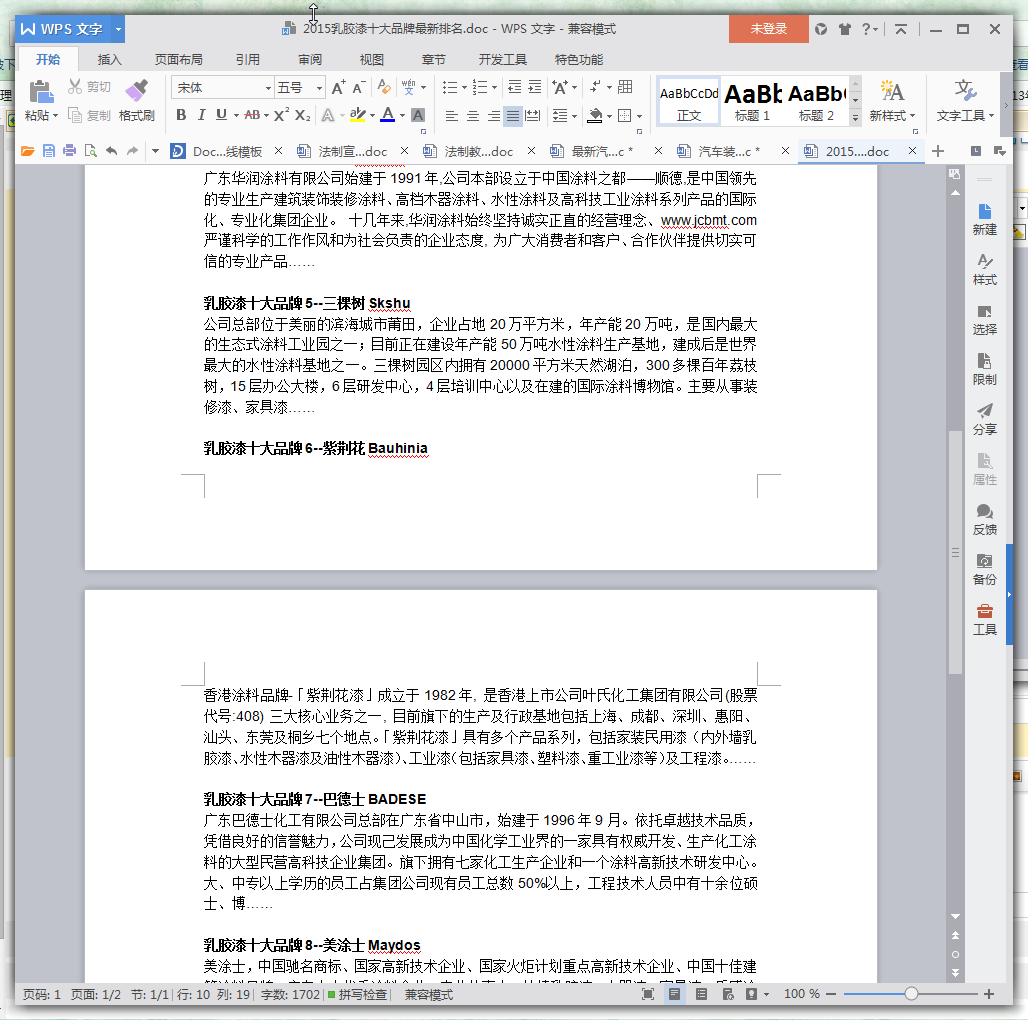Screen dimensions: 1028x1020
Task: Align text to the left
Action: 452,116
